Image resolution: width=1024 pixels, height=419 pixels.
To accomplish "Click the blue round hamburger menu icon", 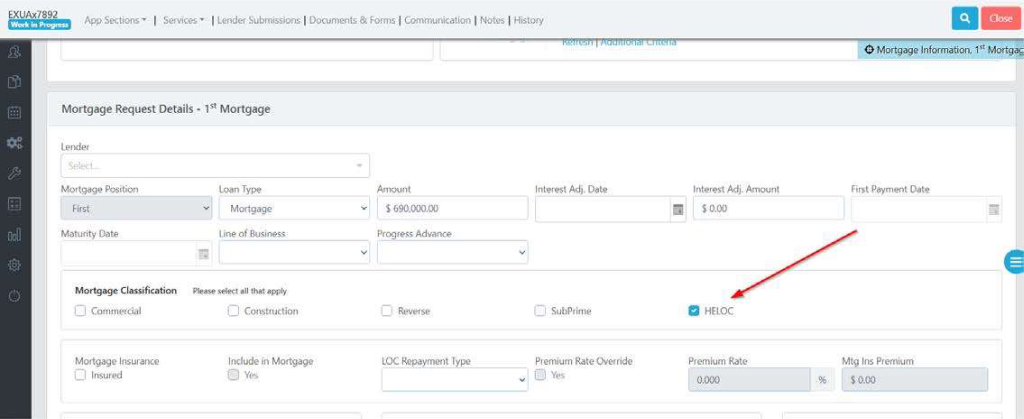I will [1014, 262].
